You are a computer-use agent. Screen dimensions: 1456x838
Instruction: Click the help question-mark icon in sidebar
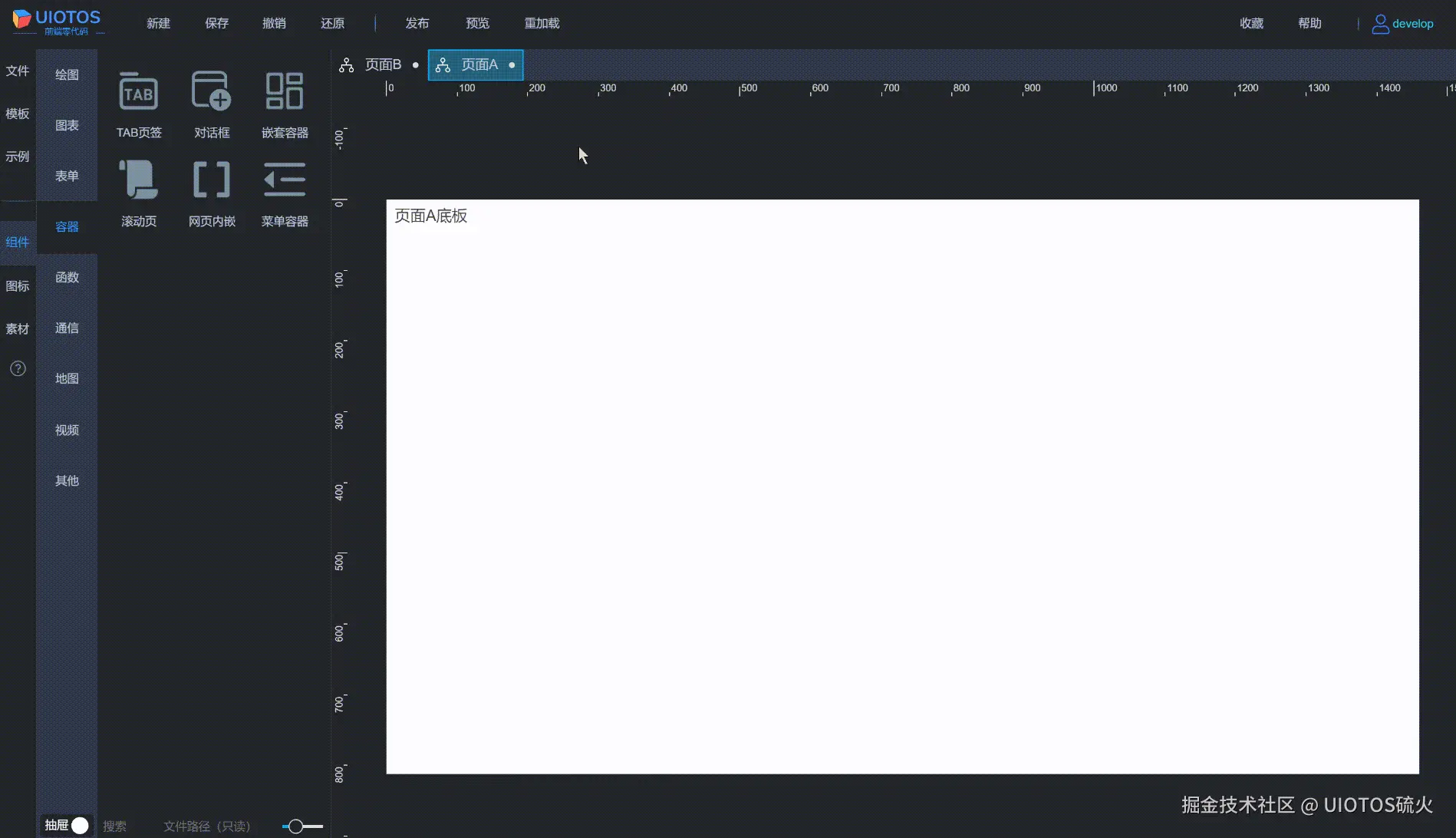click(18, 368)
